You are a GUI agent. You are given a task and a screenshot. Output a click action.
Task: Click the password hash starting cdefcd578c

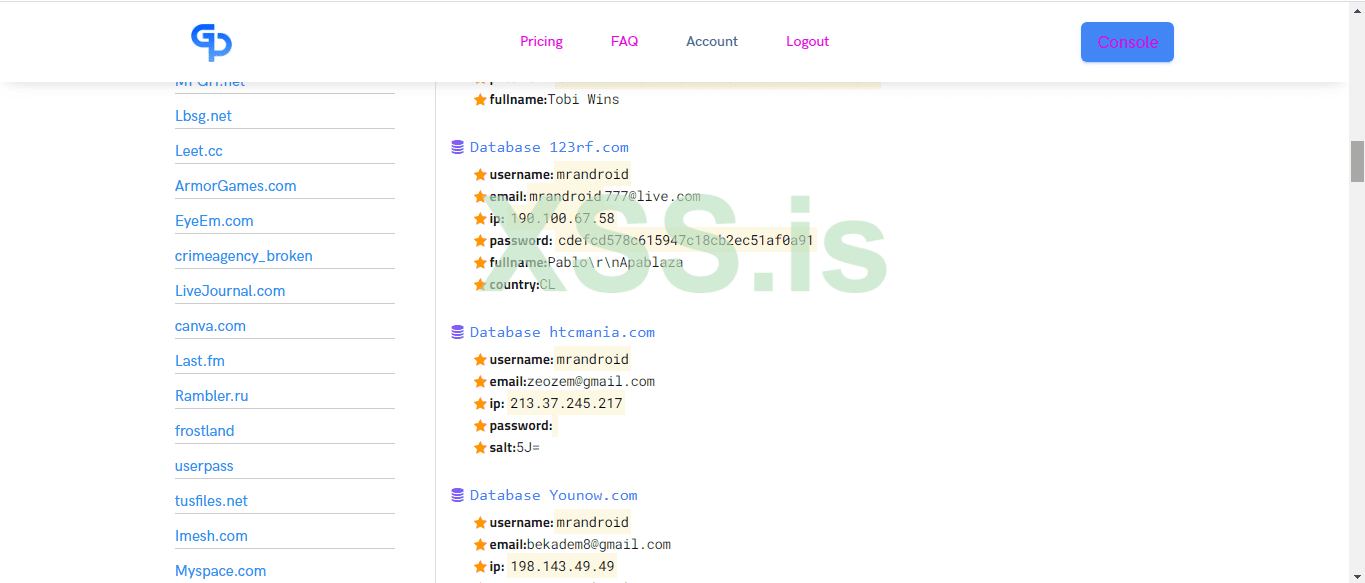[x=686, y=240]
